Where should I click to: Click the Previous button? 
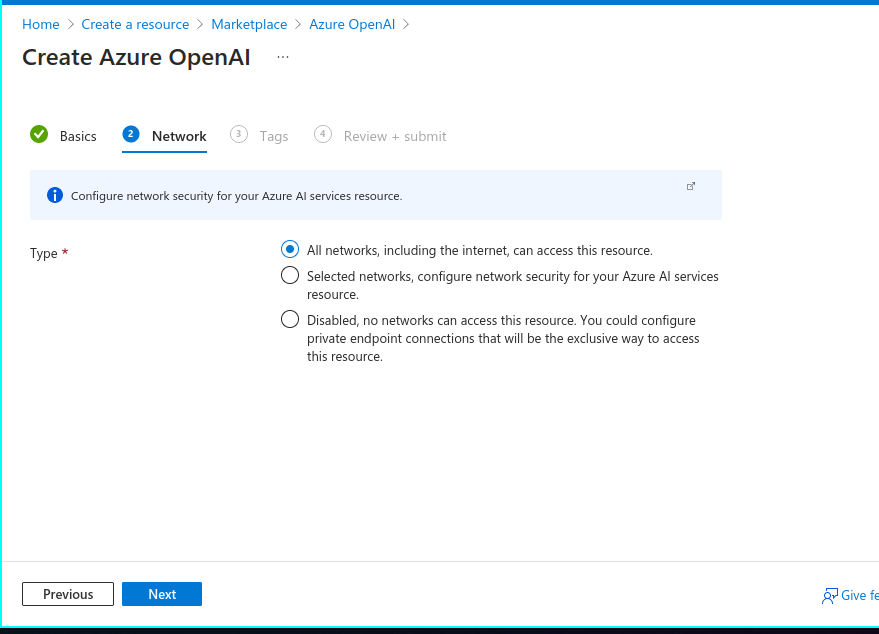pyautogui.click(x=68, y=594)
